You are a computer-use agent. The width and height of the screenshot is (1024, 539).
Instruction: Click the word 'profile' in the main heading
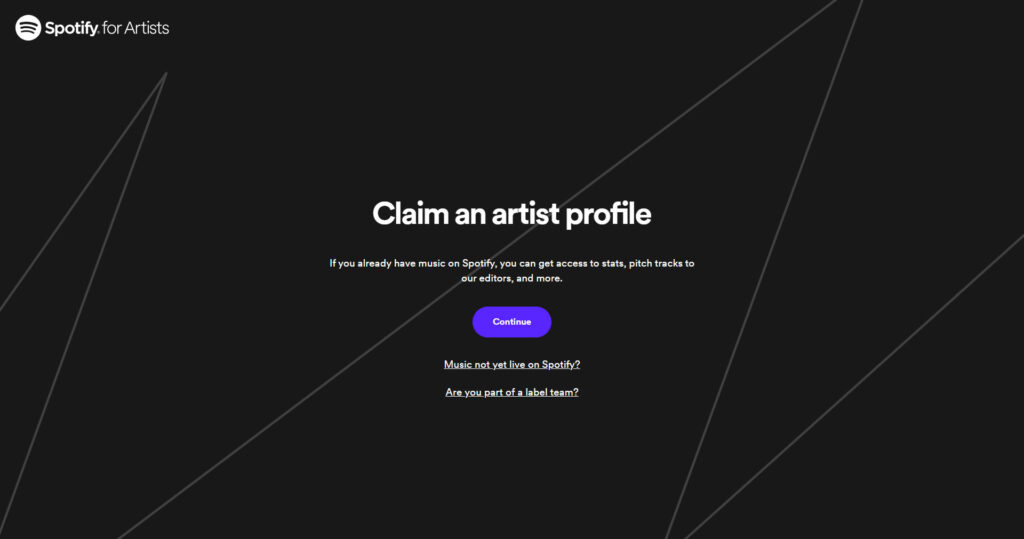[x=608, y=215]
